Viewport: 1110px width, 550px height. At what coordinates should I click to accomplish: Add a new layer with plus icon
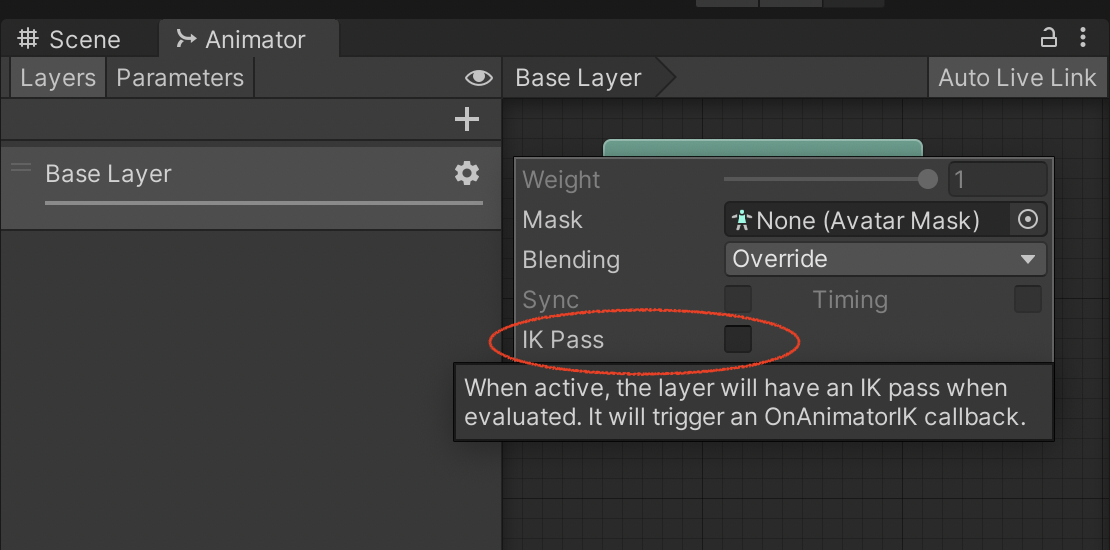tap(467, 120)
